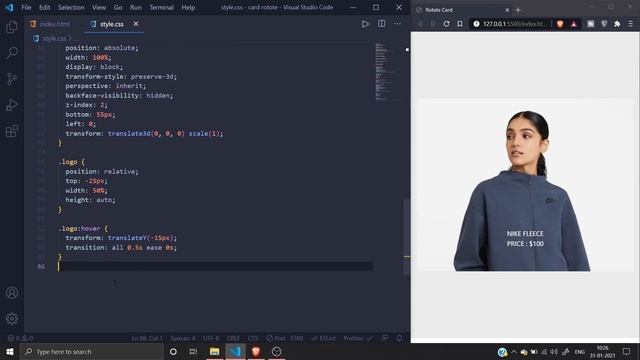Switch to the index.html tab

pyautogui.click(x=50, y=24)
